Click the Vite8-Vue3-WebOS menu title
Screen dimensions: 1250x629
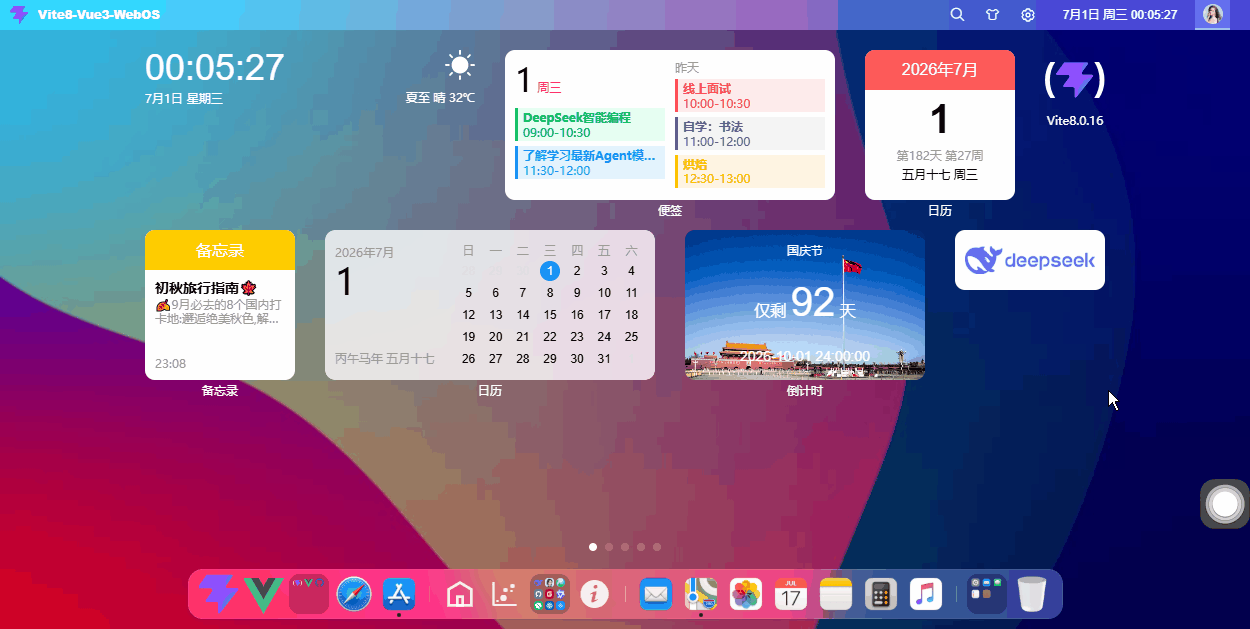point(99,15)
